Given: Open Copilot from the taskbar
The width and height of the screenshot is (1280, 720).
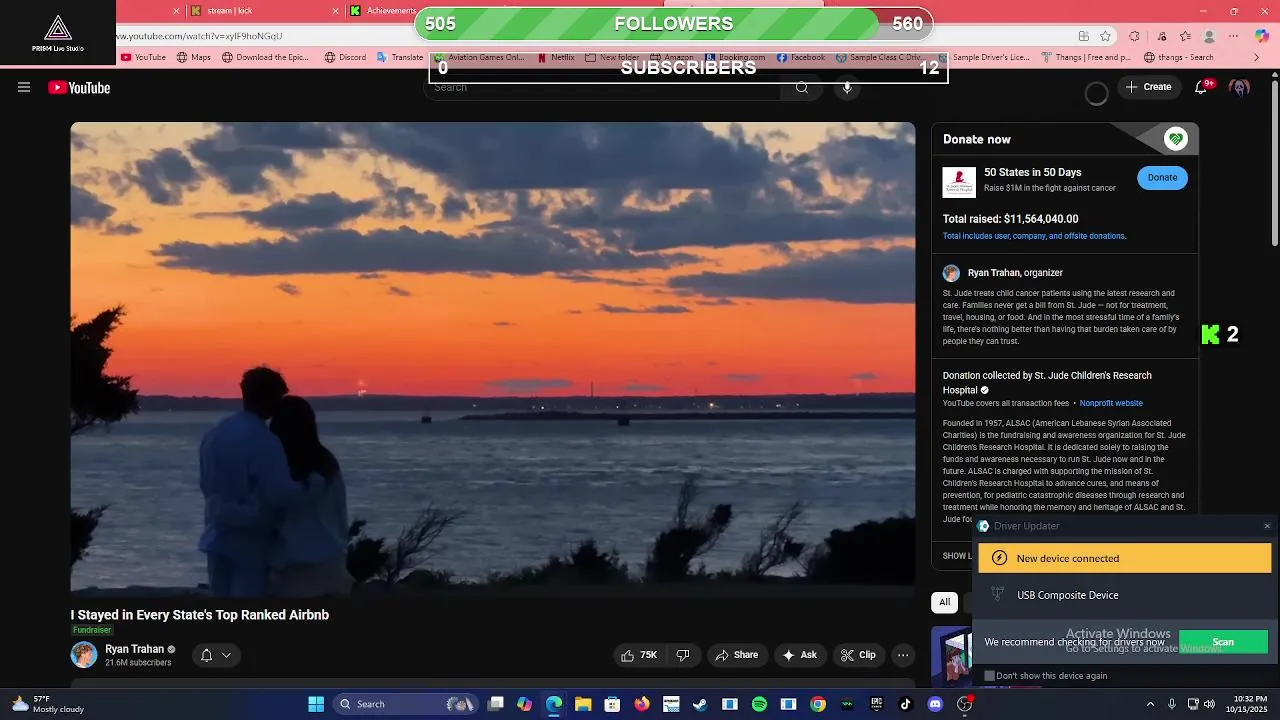Looking at the screenshot, I should (x=525, y=704).
